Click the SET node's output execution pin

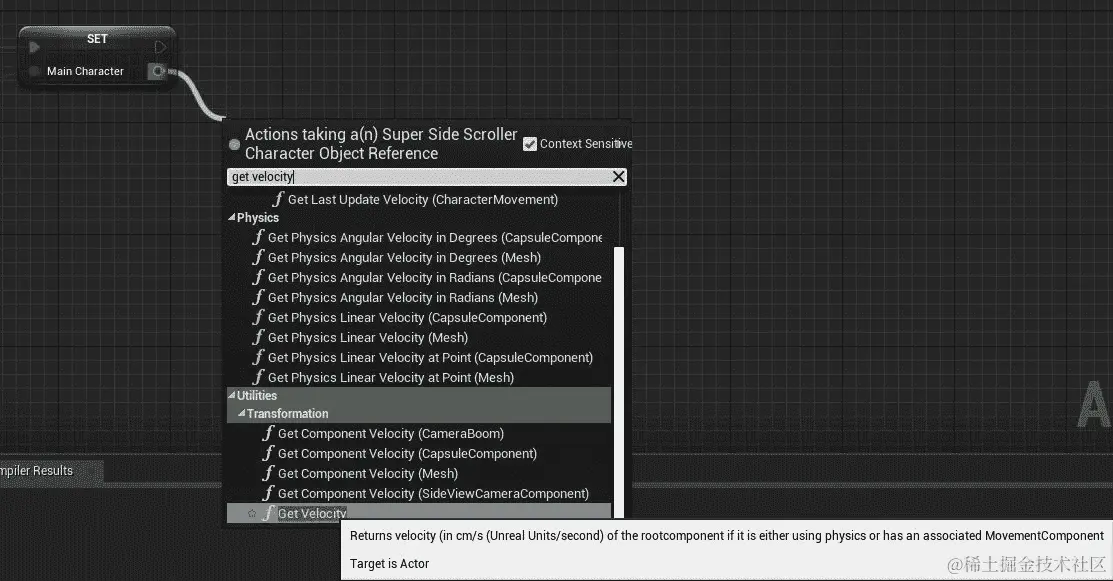[x=160, y=48]
